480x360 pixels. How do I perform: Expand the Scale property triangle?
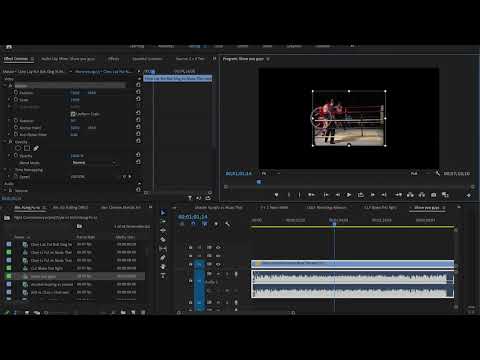pyautogui.click(x=9, y=100)
